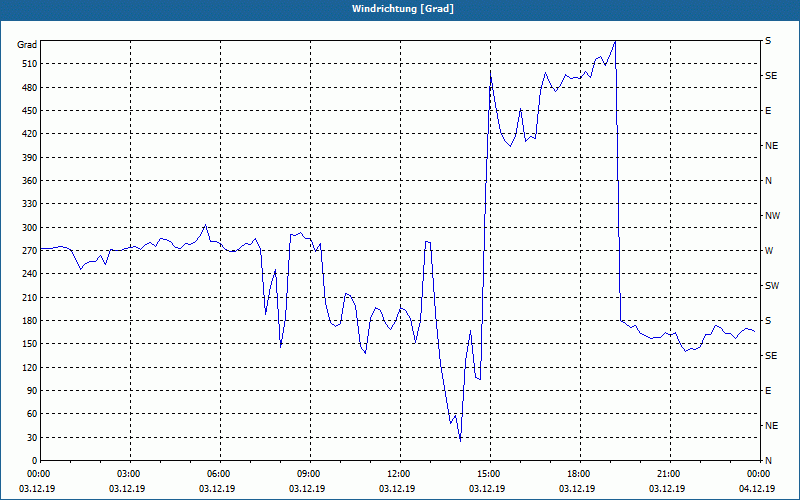This screenshot has width=800, height=500.
Task: Select the 03.12.19 date under 12:00
Action: tap(397, 489)
